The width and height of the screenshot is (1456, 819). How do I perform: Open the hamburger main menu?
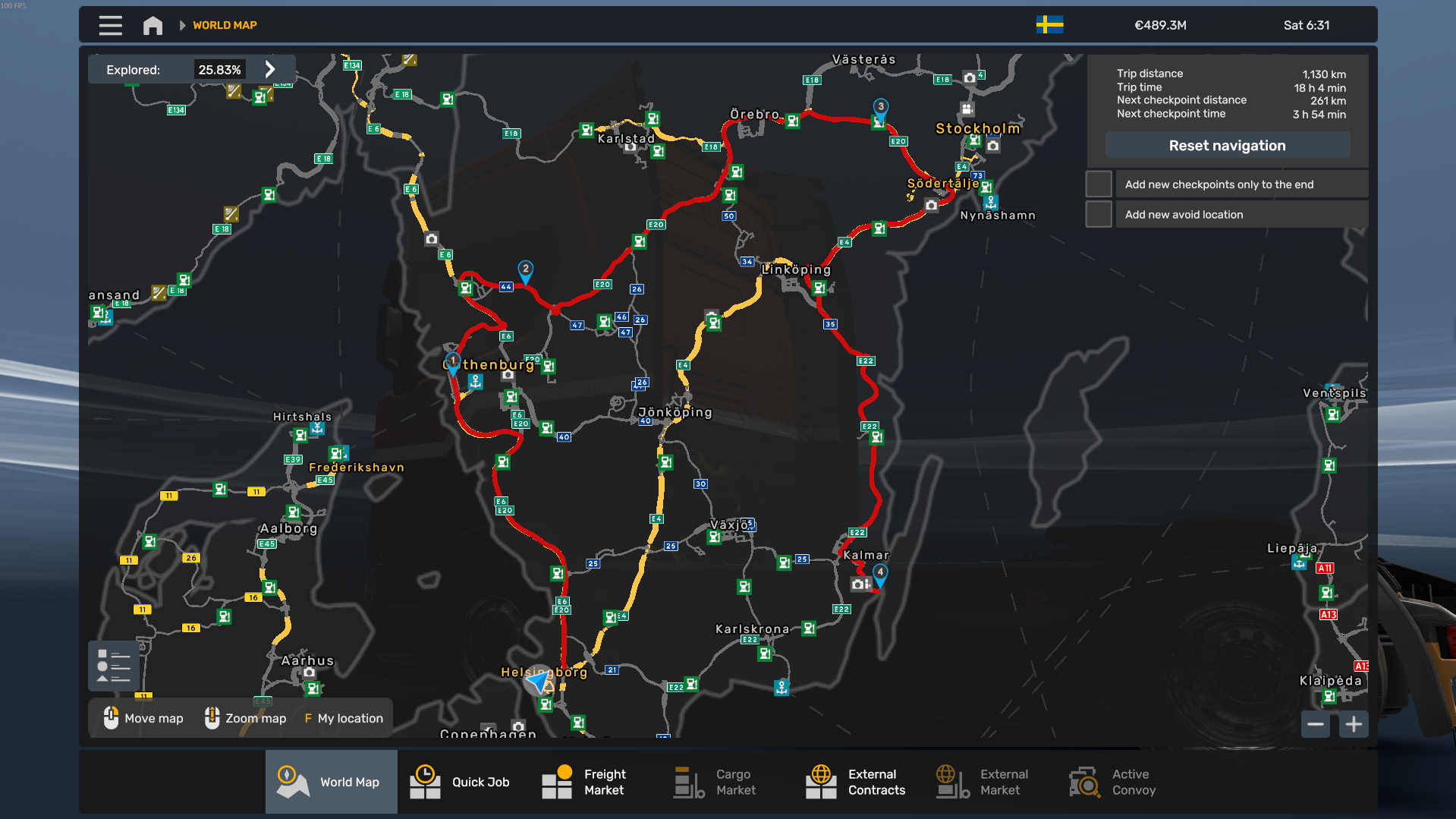click(x=110, y=25)
